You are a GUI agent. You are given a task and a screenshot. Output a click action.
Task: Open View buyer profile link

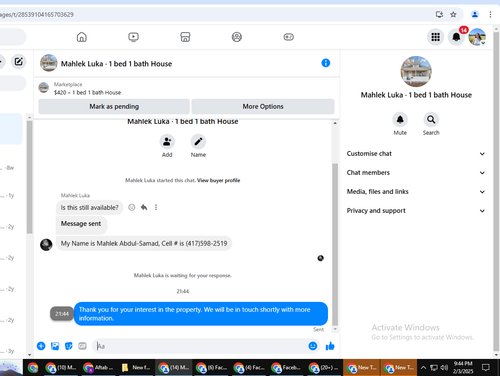[218, 180]
